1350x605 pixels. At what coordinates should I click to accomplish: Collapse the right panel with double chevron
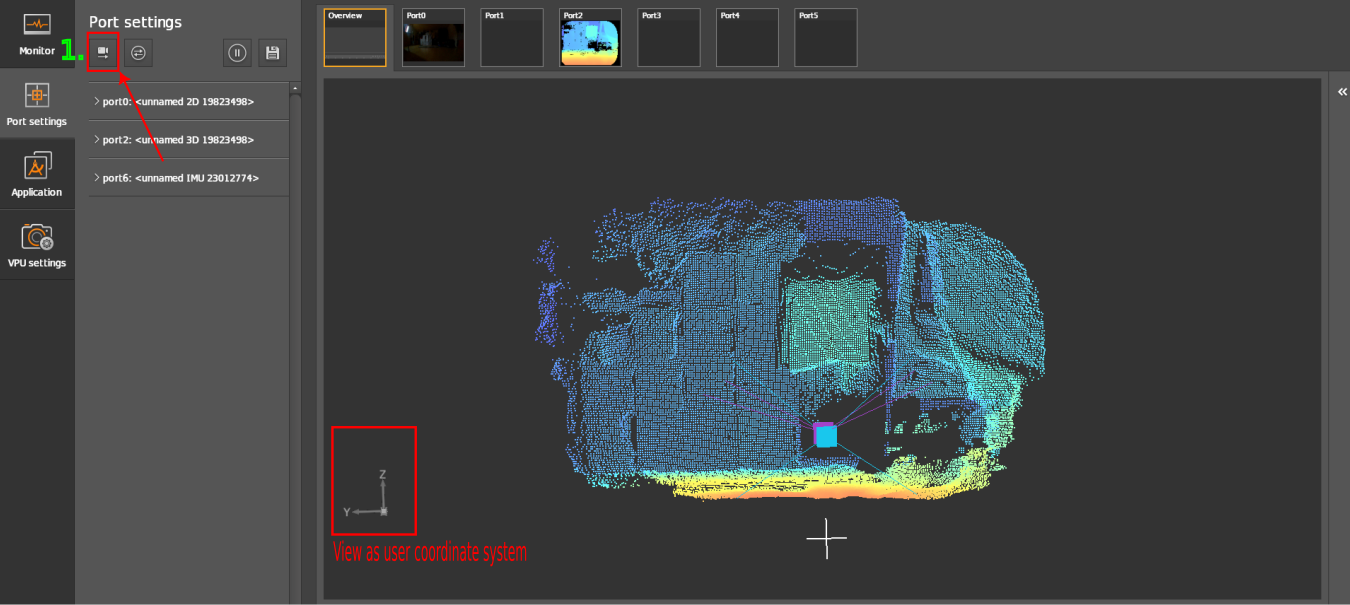pos(1341,91)
